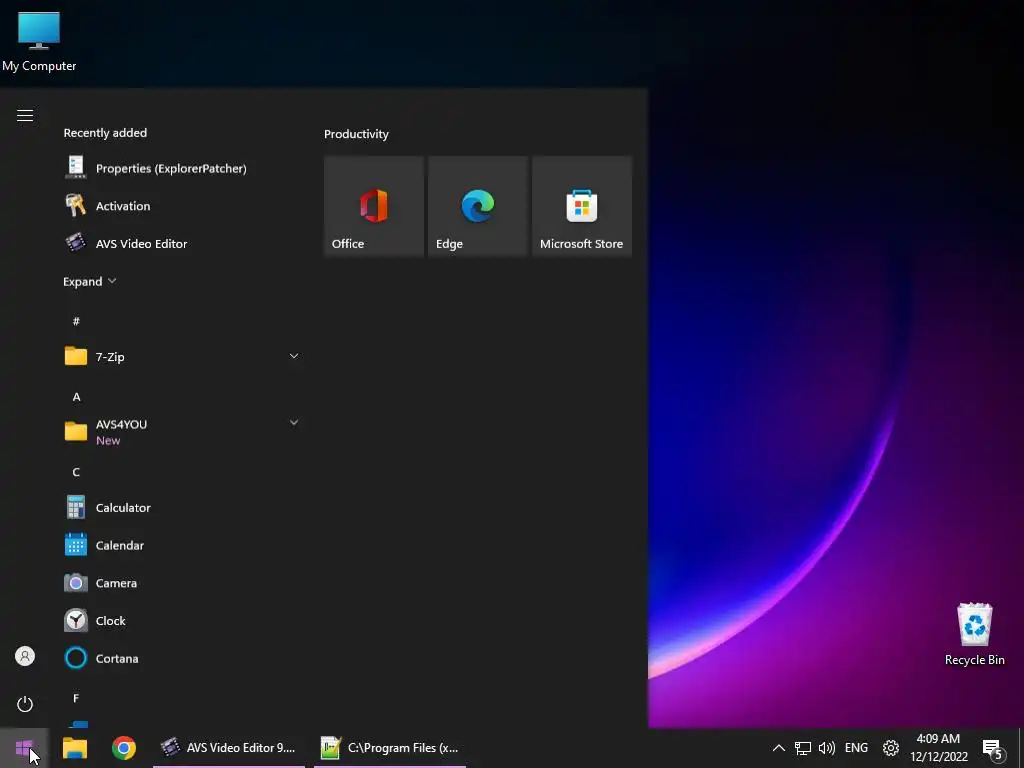This screenshot has height=768, width=1024.
Task: Launch Cortana from the app list
Action: click(x=182, y=658)
